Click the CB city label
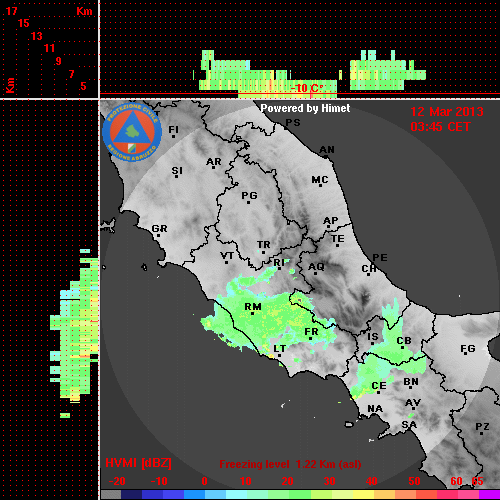Screen dimensions: 500x500 (404, 341)
